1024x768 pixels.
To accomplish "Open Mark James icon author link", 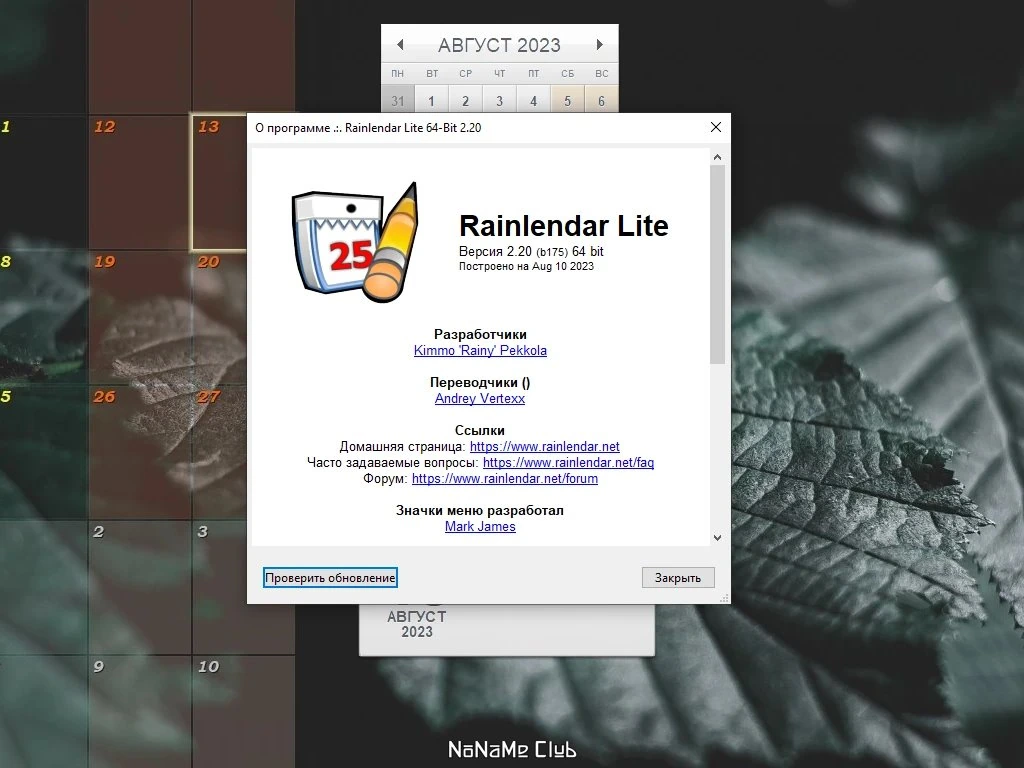I will [x=480, y=526].
